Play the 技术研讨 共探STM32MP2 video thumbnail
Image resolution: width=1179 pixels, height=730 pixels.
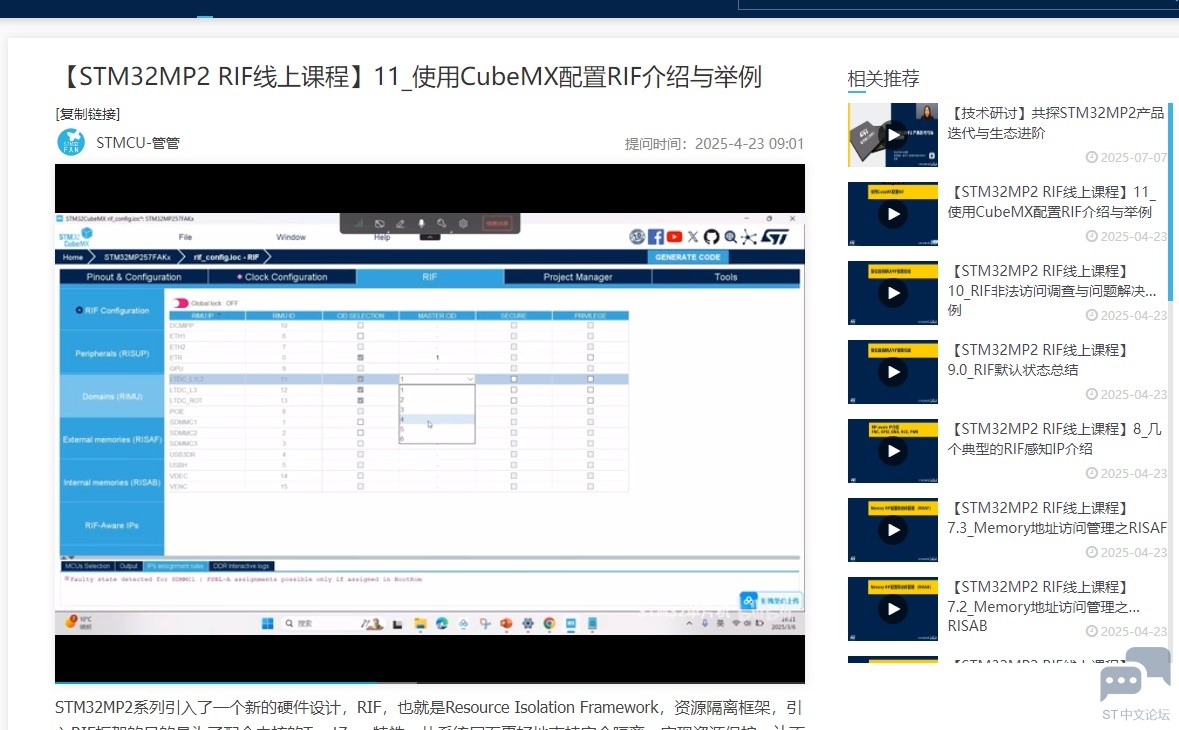(893, 135)
